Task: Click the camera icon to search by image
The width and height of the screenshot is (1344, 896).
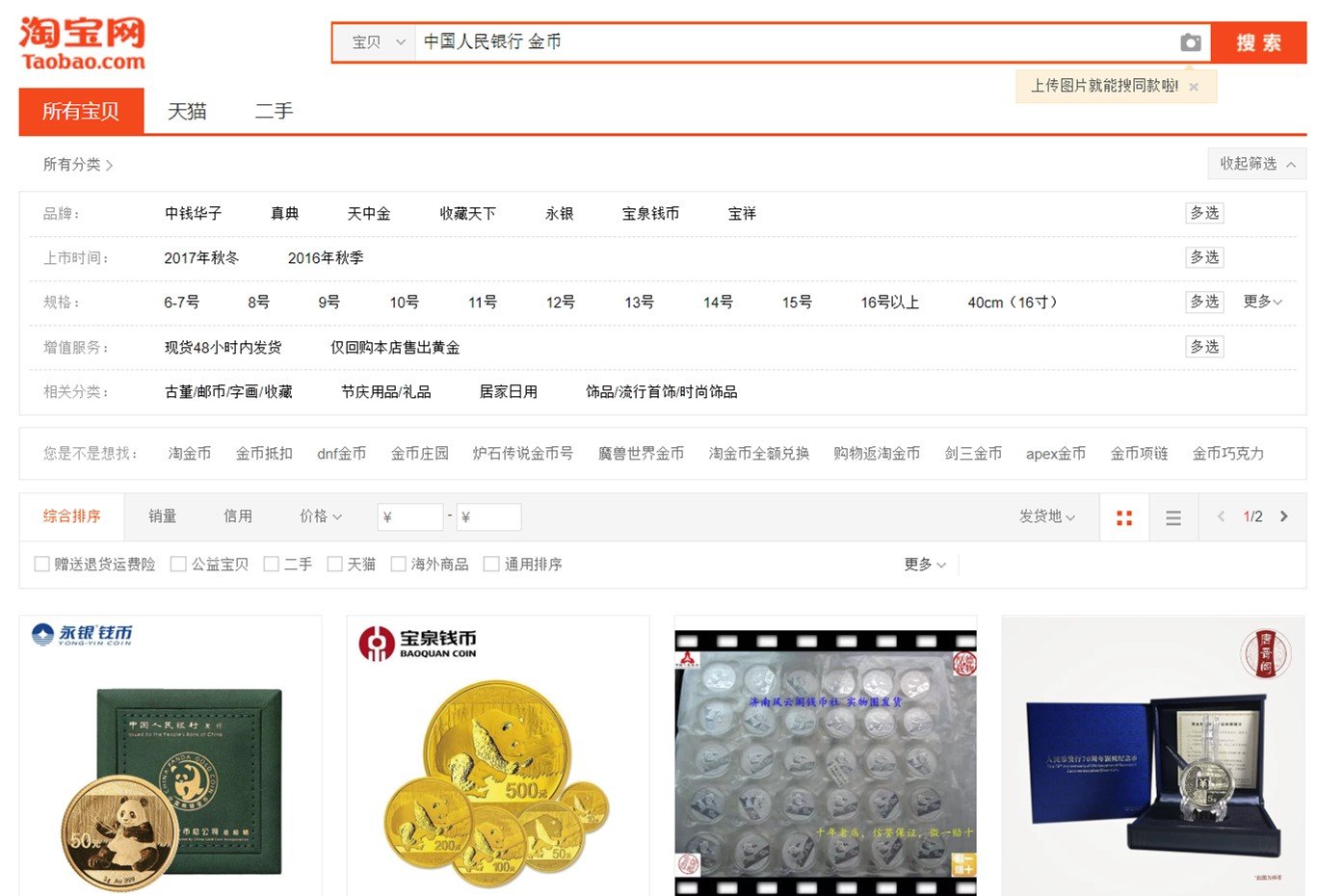Action: pos(1191,42)
